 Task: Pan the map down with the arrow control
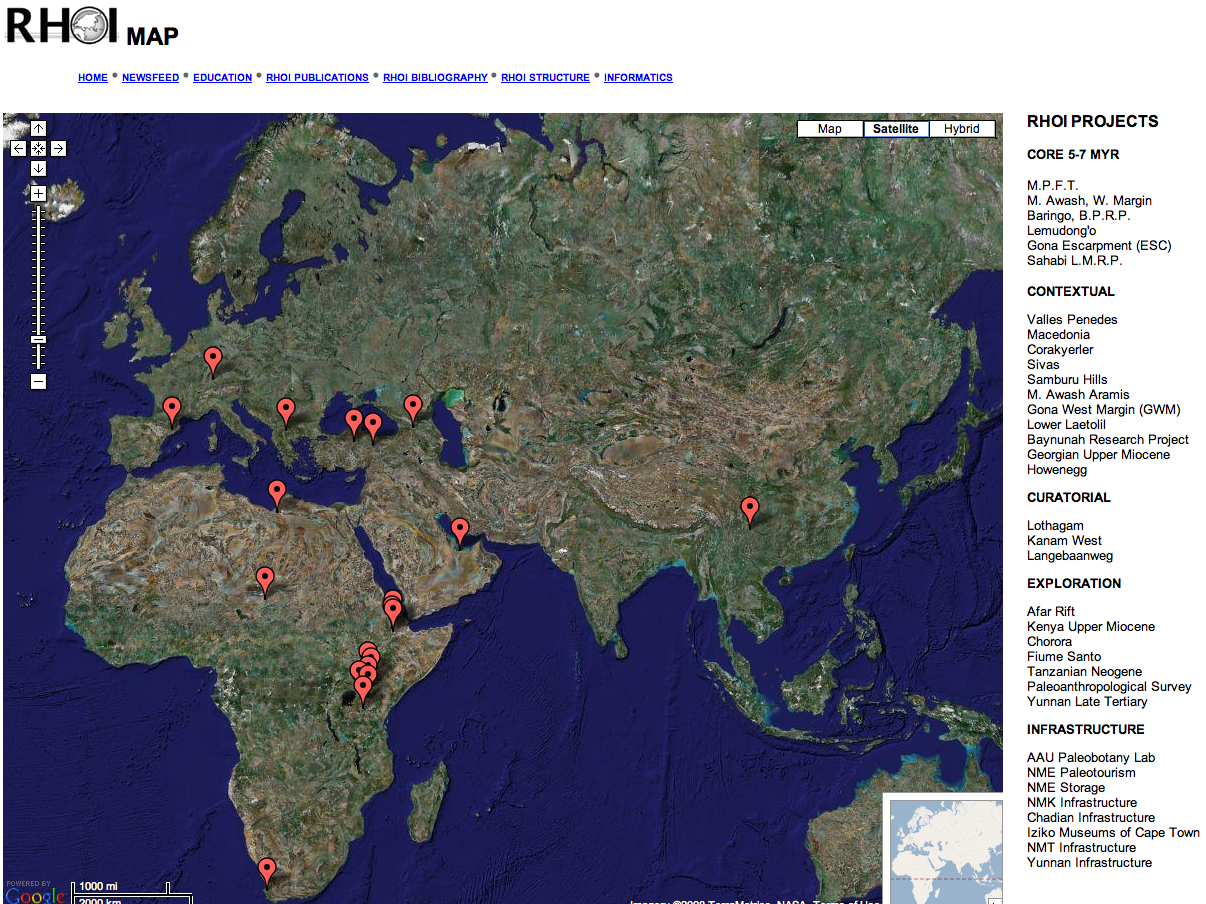click(x=38, y=168)
